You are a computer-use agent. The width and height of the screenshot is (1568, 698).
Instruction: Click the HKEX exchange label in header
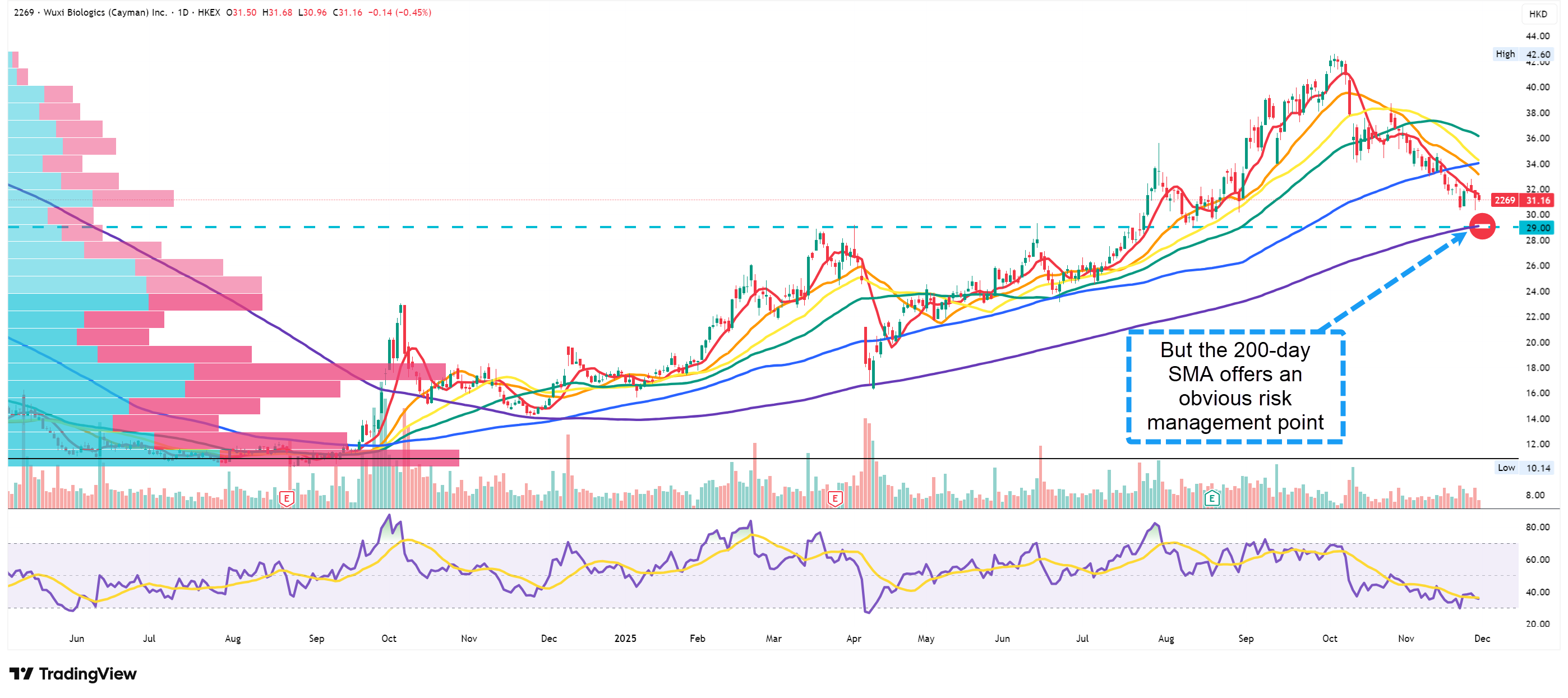pos(209,12)
